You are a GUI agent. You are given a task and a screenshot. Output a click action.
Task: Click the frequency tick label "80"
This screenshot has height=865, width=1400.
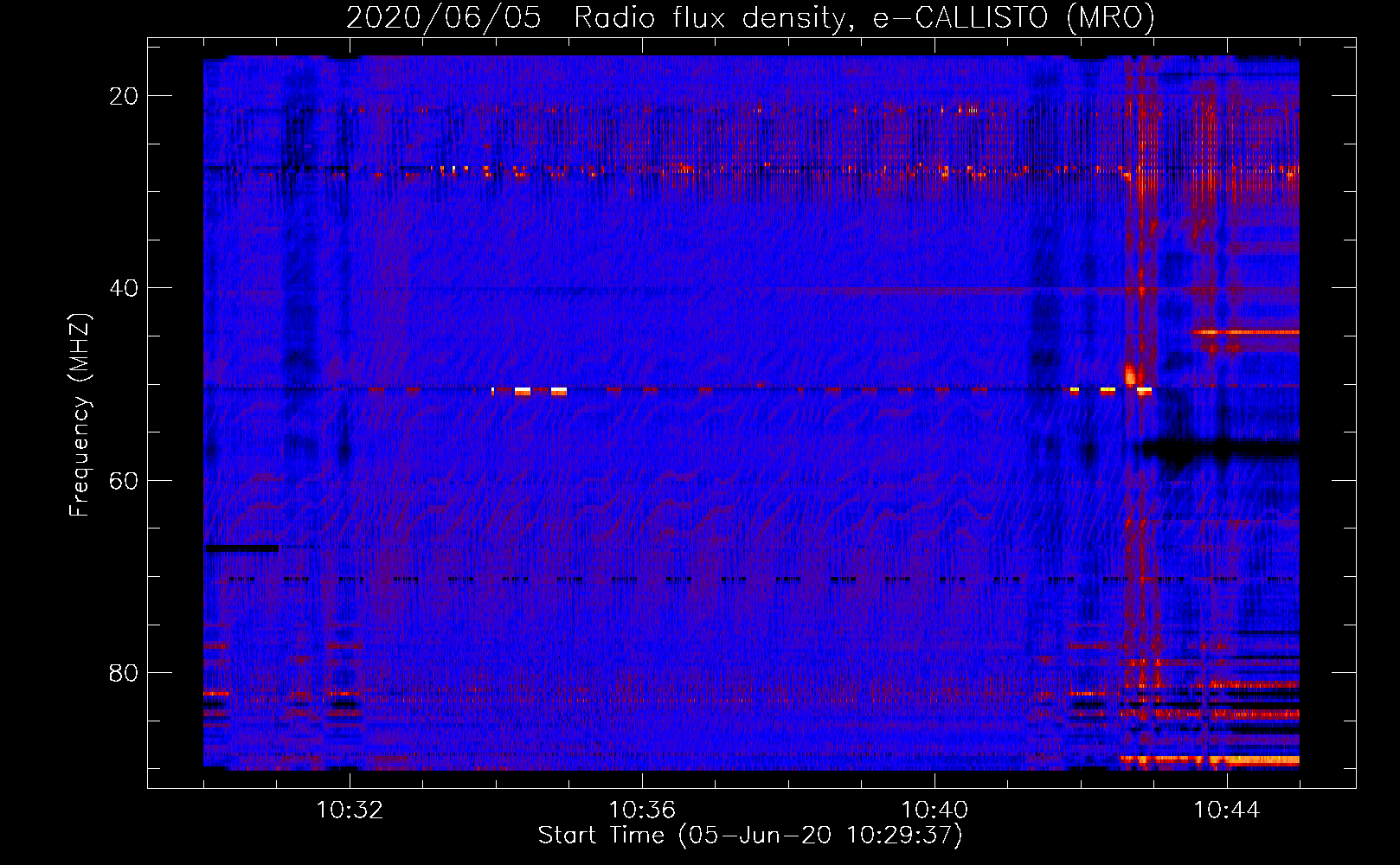point(125,672)
